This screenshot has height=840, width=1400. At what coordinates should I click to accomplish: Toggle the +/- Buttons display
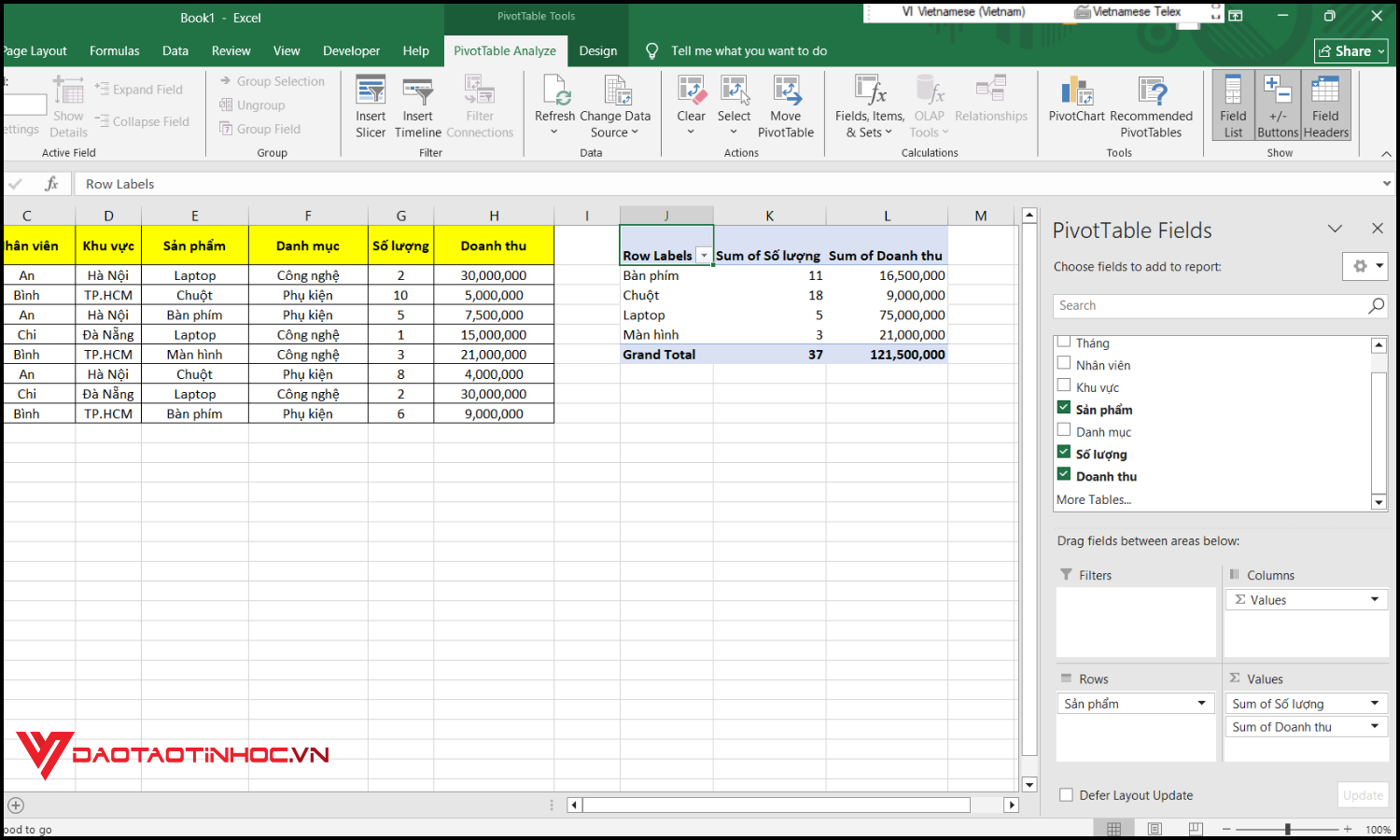pos(1278,105)
